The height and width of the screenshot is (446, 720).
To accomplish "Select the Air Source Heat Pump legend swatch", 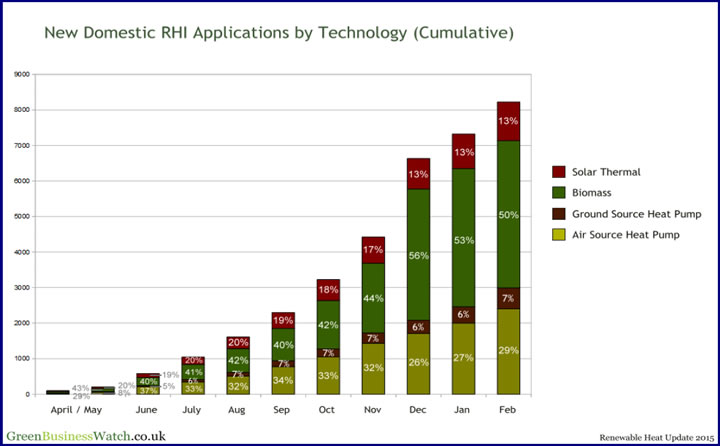I will [x=559, y=234].
